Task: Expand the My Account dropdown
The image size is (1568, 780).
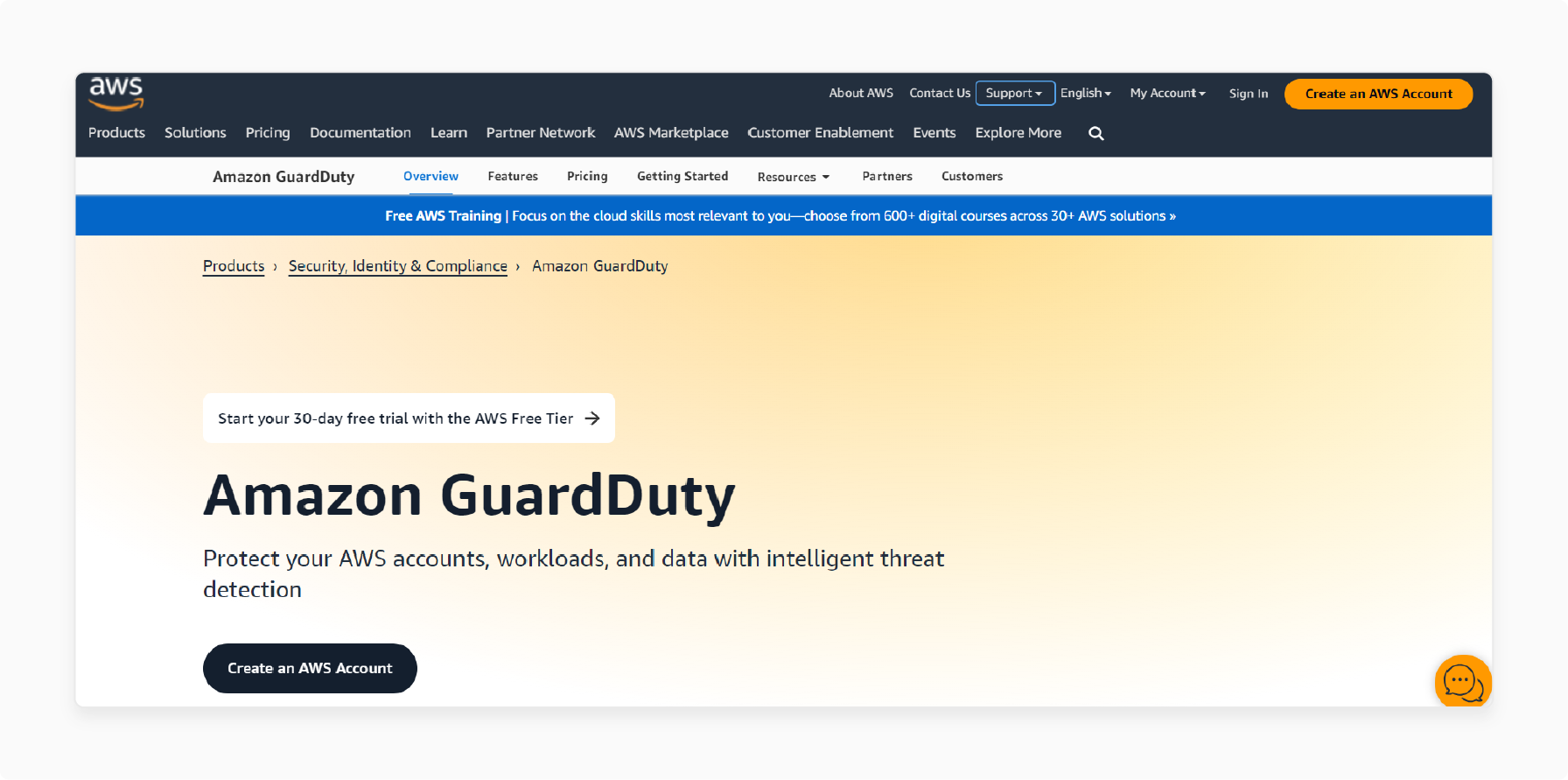Action: click(x=1167, y=93)
